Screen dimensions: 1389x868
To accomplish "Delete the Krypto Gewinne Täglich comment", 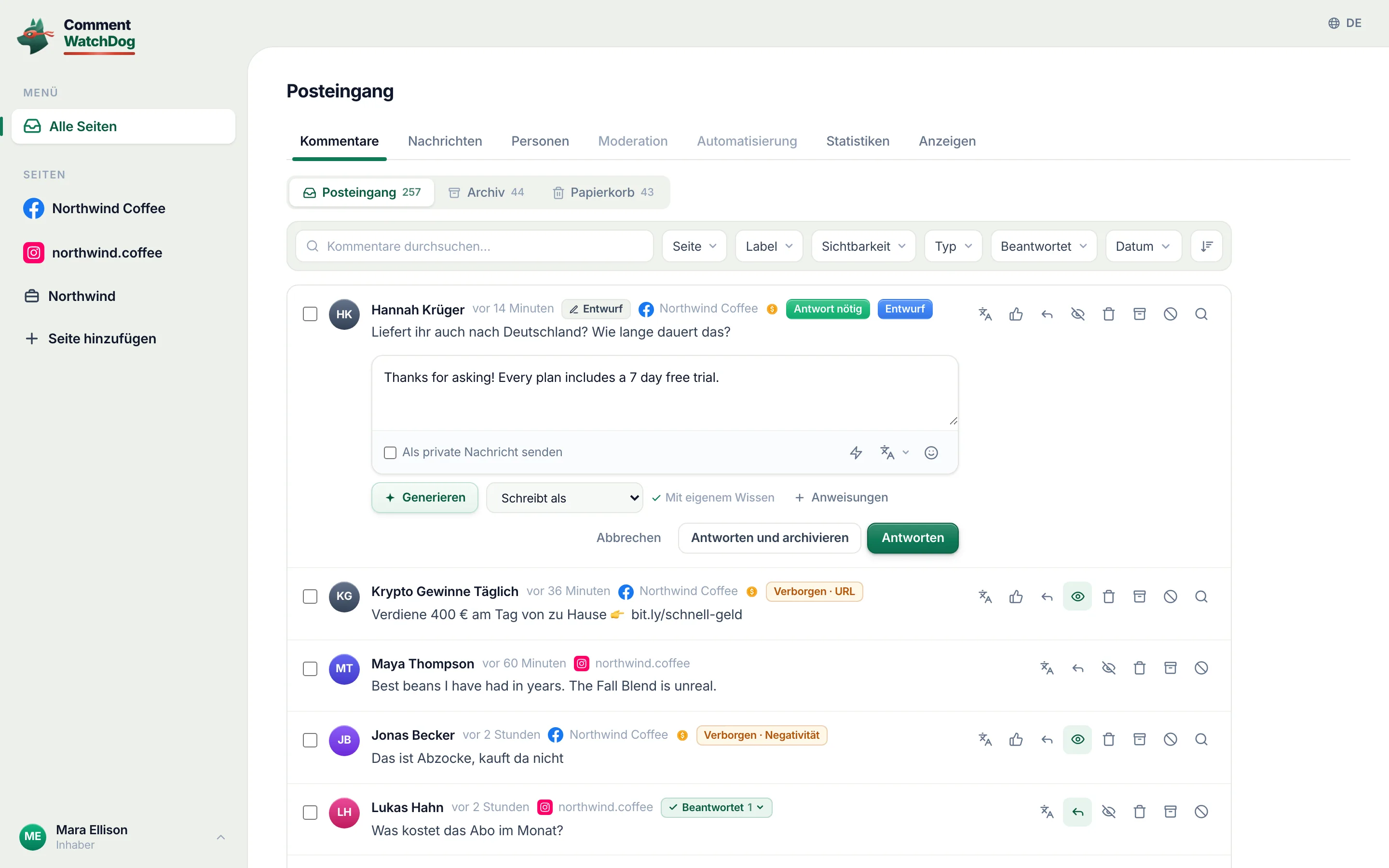I will pos(1108,597).
